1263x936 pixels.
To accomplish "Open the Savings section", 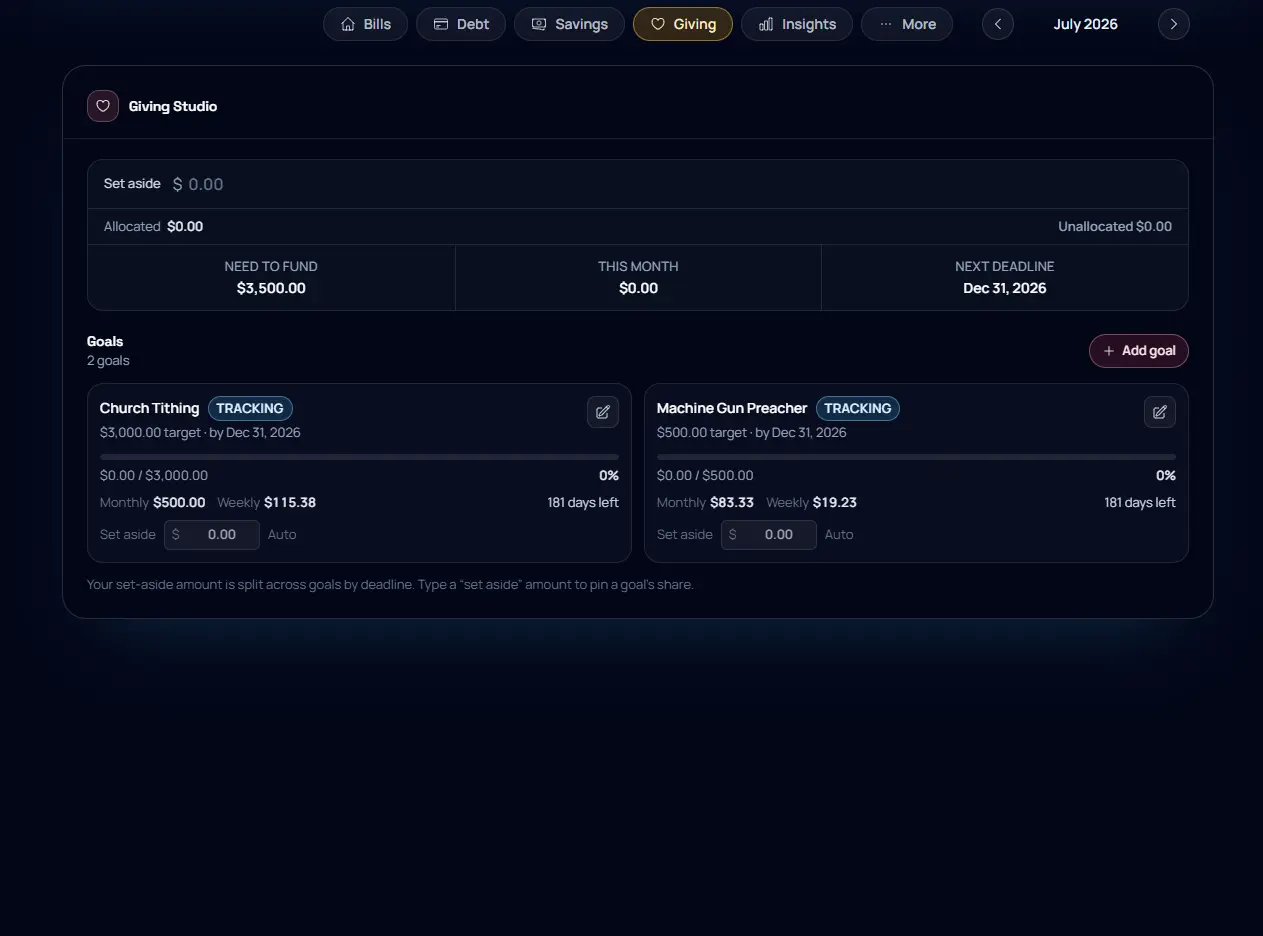I will pyautogui.click(x=569, y=24).
